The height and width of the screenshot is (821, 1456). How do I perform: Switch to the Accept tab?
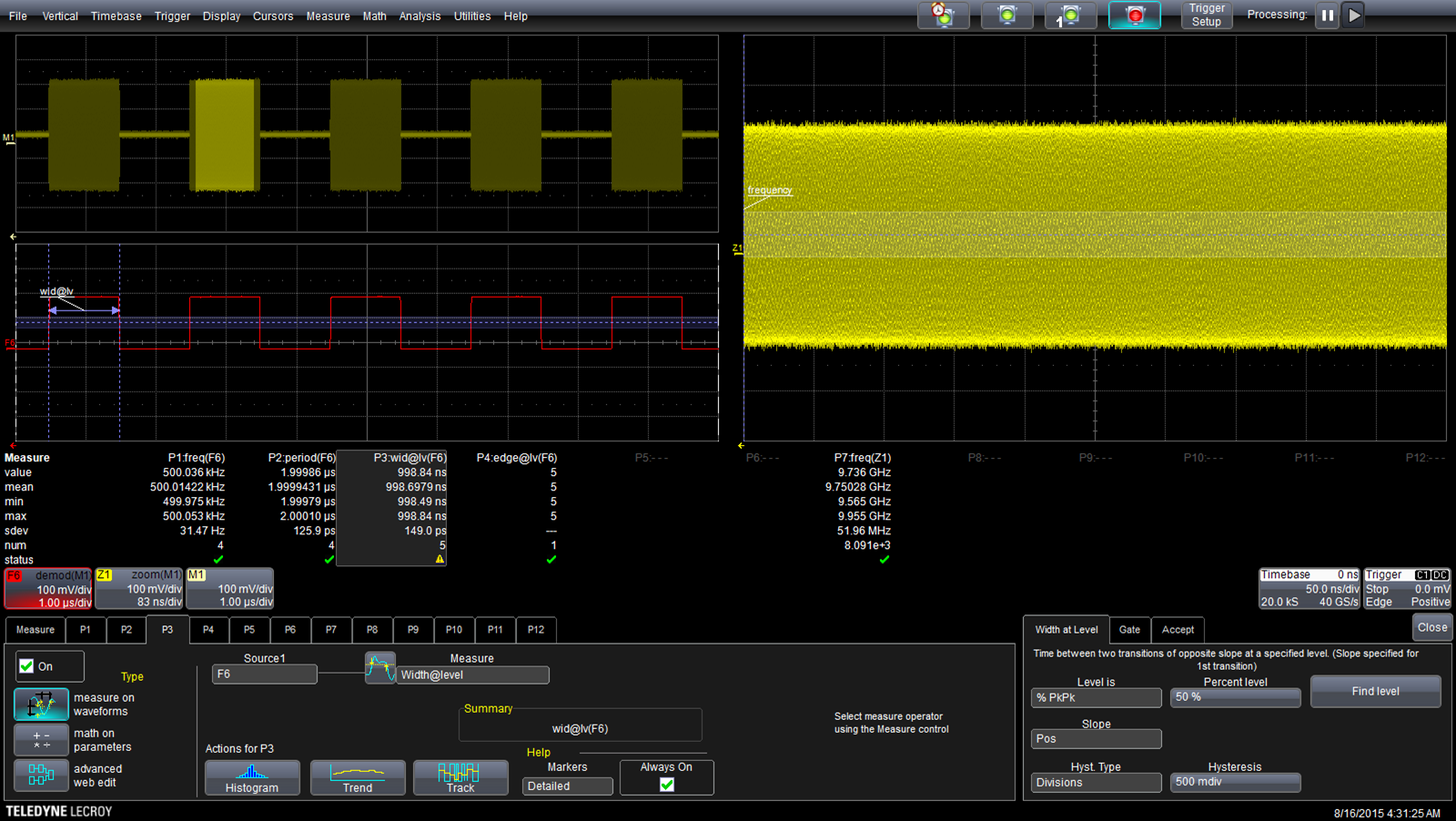(x=1178, y=630)
